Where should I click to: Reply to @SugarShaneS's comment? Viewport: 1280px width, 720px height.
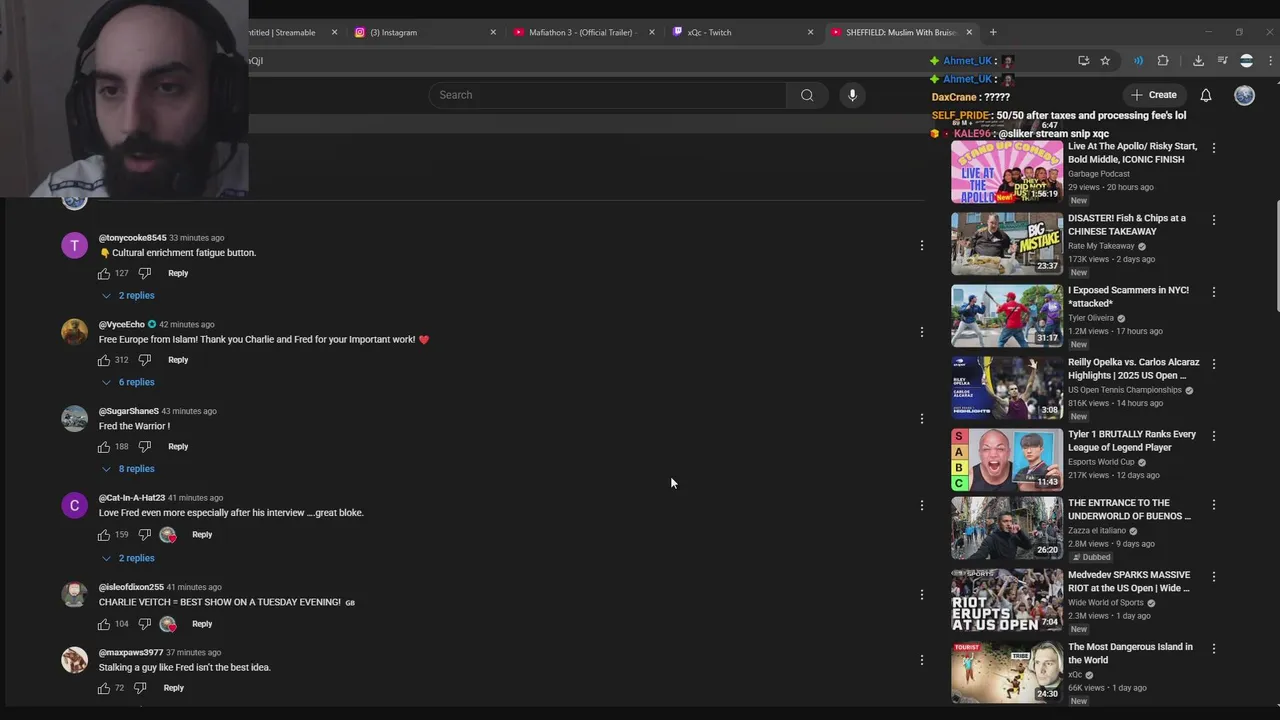178,447
